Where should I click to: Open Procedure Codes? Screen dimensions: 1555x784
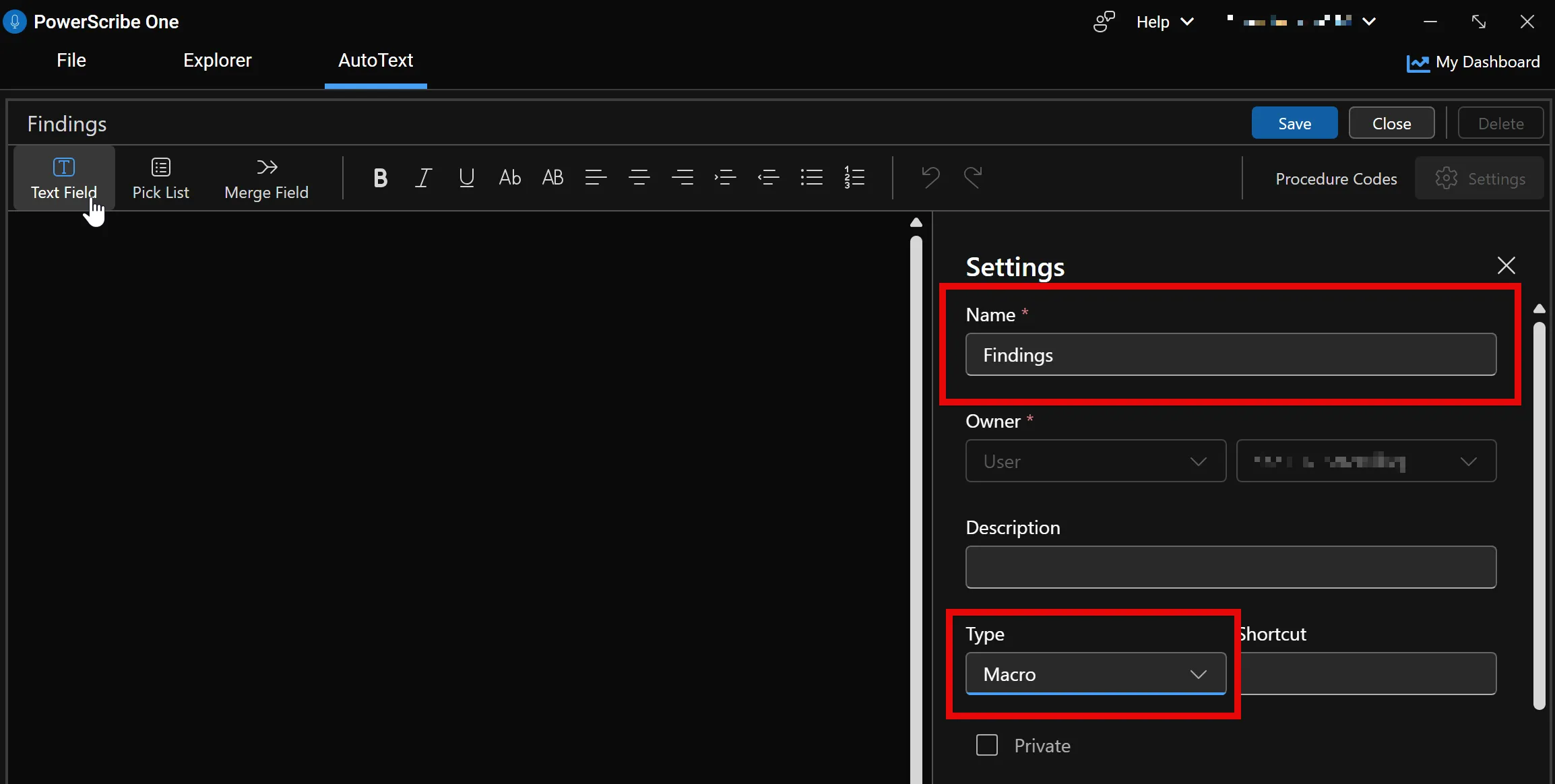click(x=1336, y=178)
